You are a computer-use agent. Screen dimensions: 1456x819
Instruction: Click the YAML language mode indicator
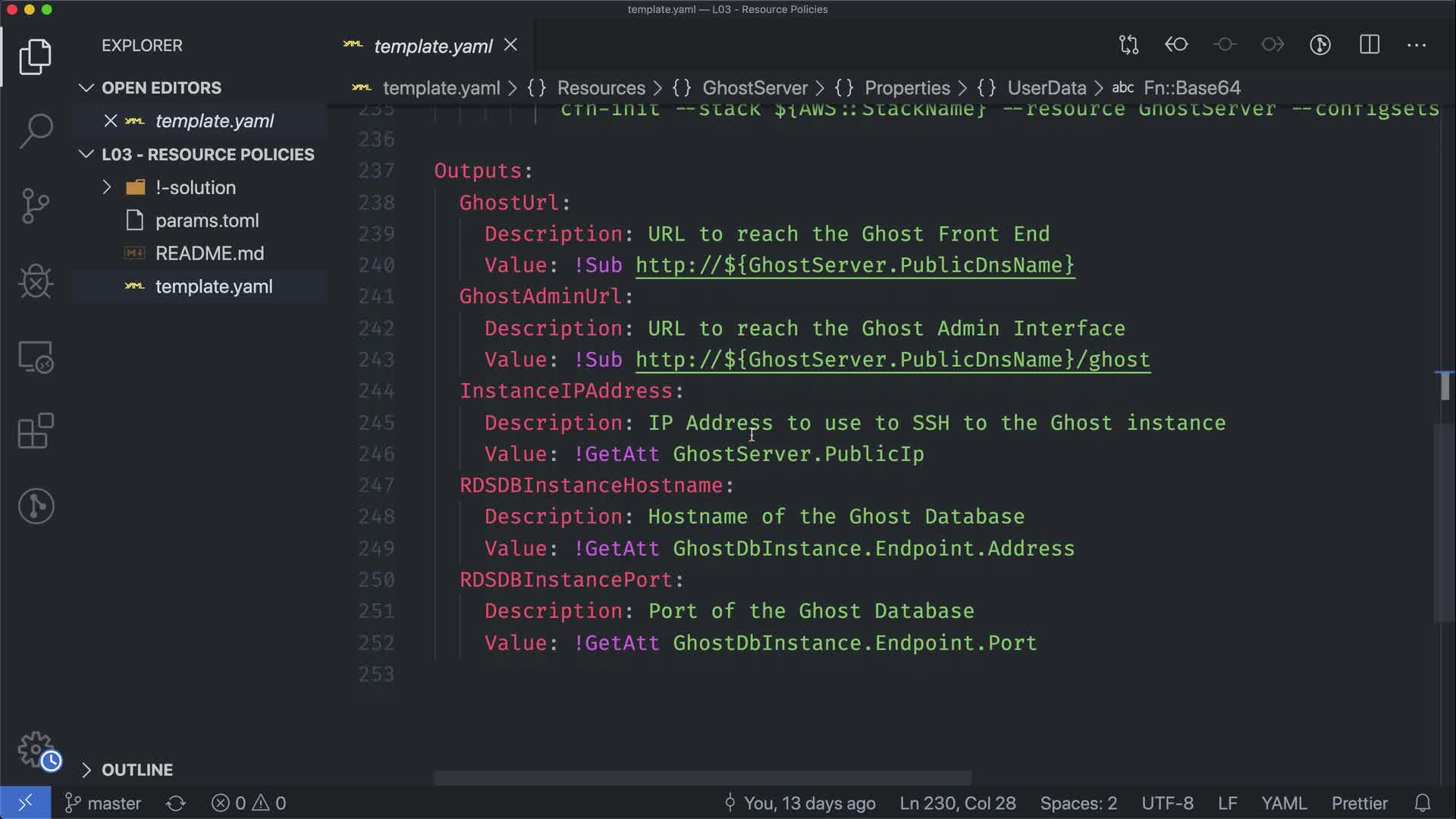1283,803
